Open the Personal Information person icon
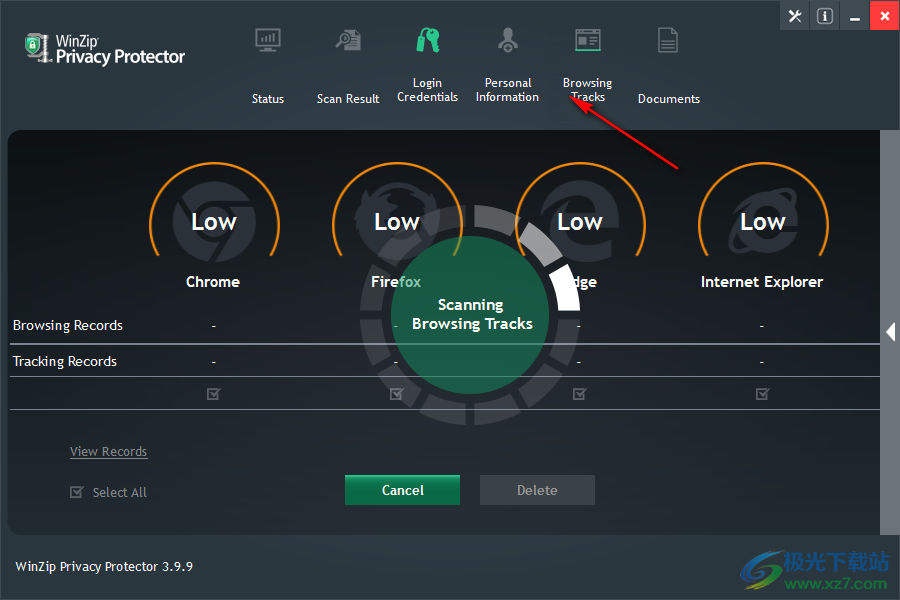Screen dimensions: 900x600 tap(507, 40)
